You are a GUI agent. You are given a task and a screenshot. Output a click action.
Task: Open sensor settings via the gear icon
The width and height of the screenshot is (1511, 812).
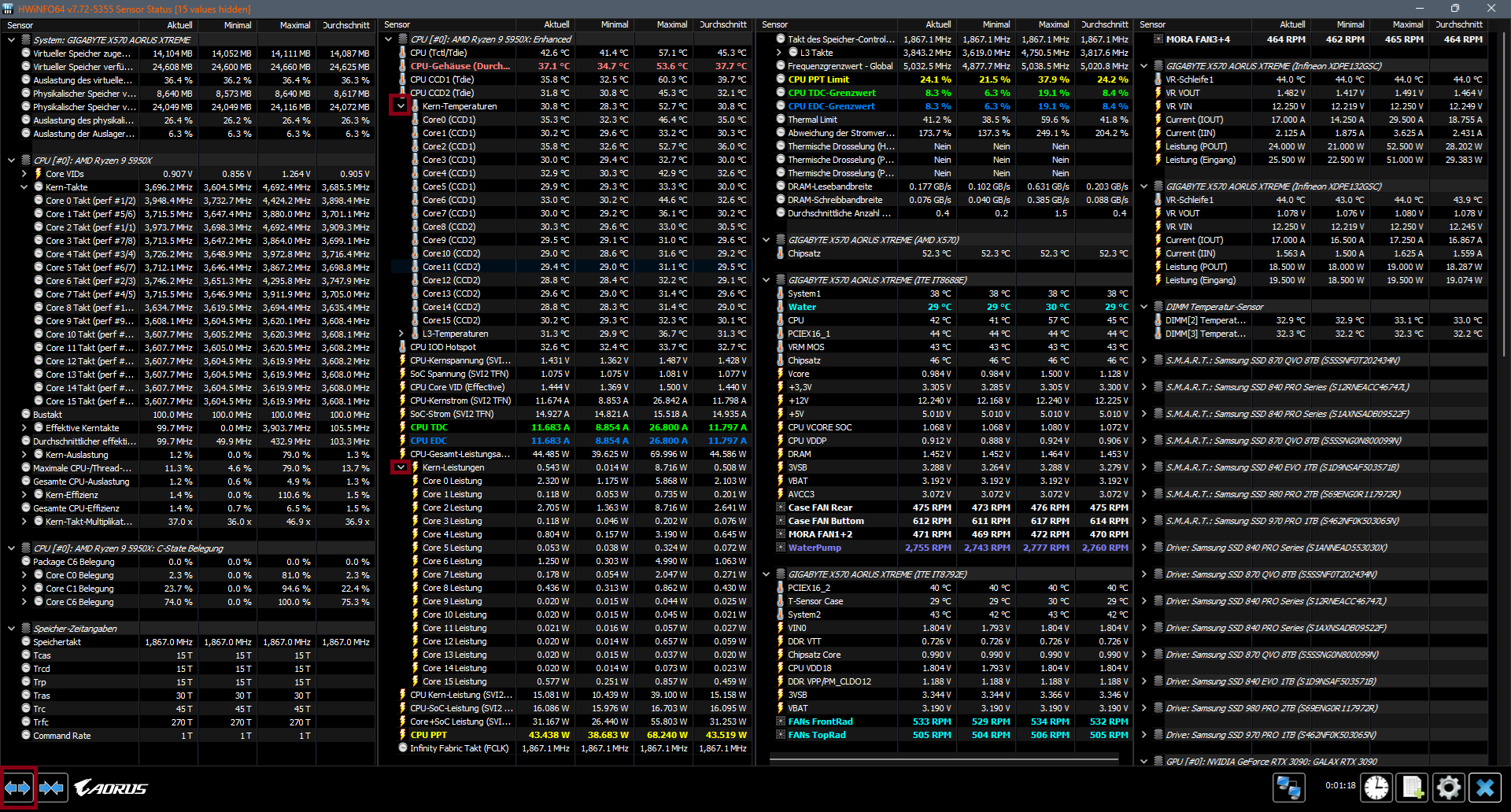coord(1449,787)
